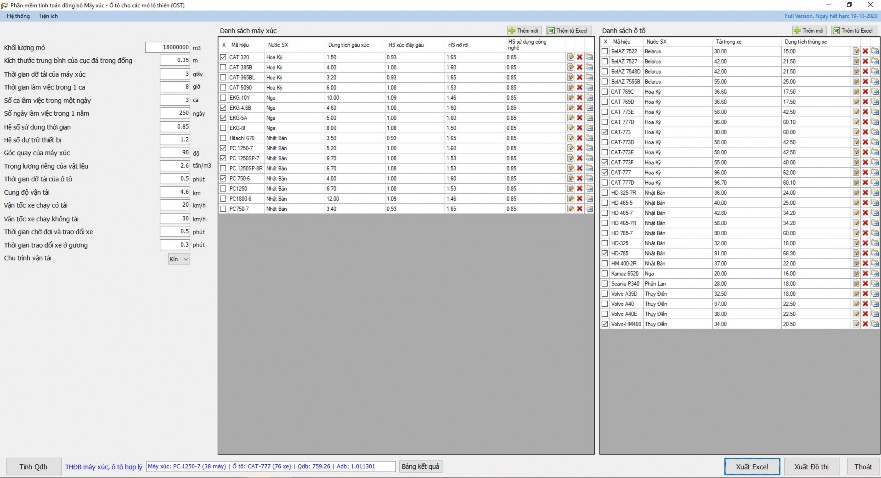Open the Bảng kết quả results table
The height and width of the screenshot is (478, 881).
coord(420,466)
